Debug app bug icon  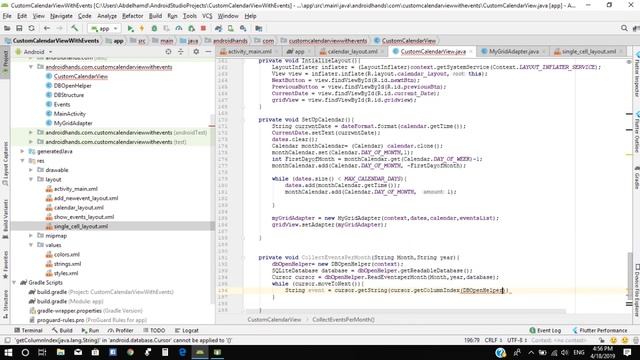click(x=154, y=28)
